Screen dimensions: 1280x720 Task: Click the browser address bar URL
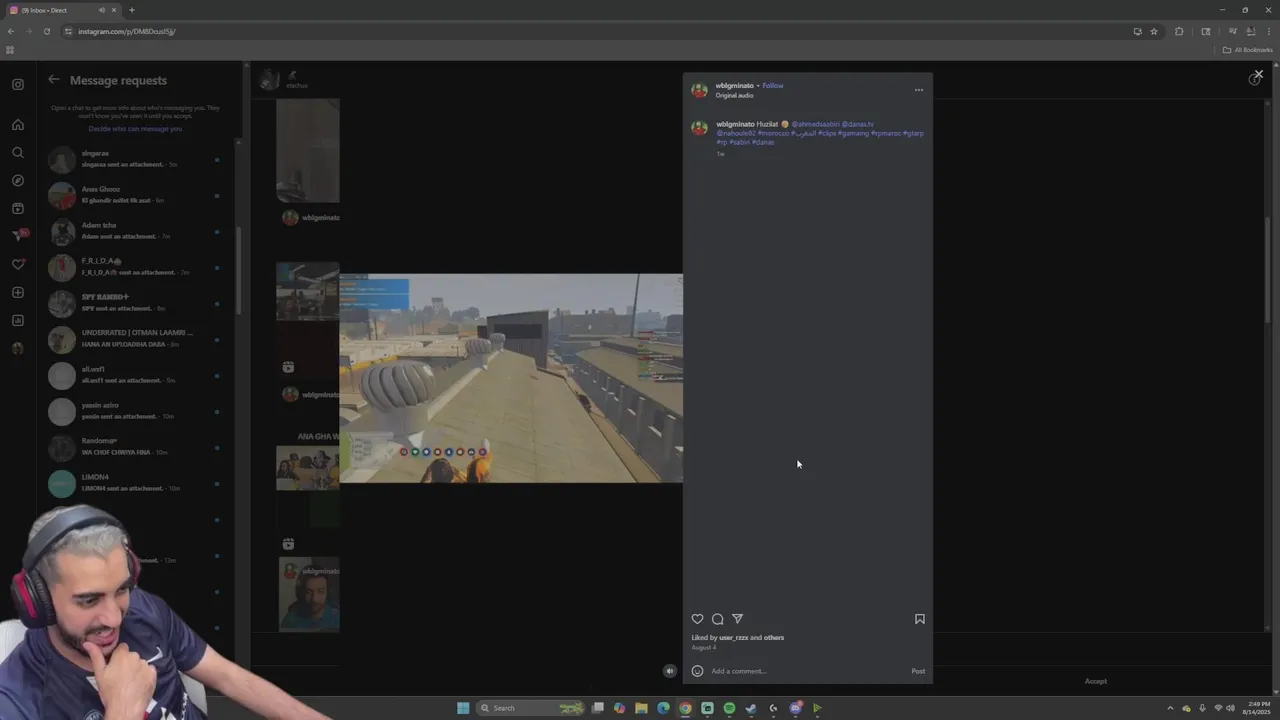click(x=127, y=31)
